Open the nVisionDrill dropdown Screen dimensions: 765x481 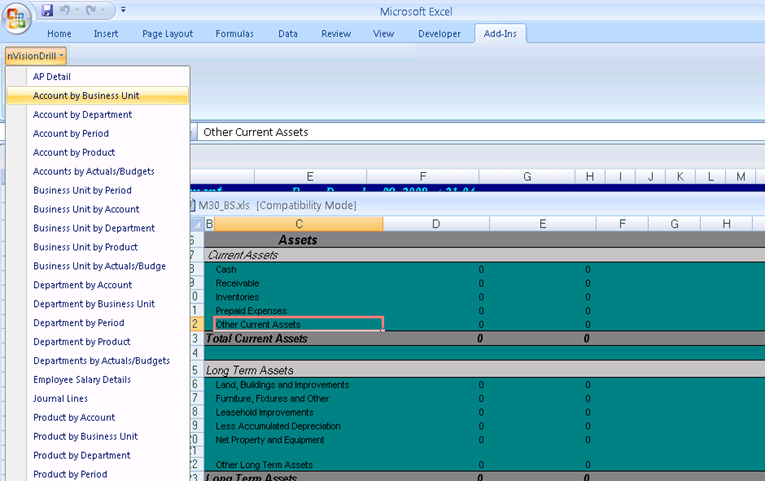point(36,56)
